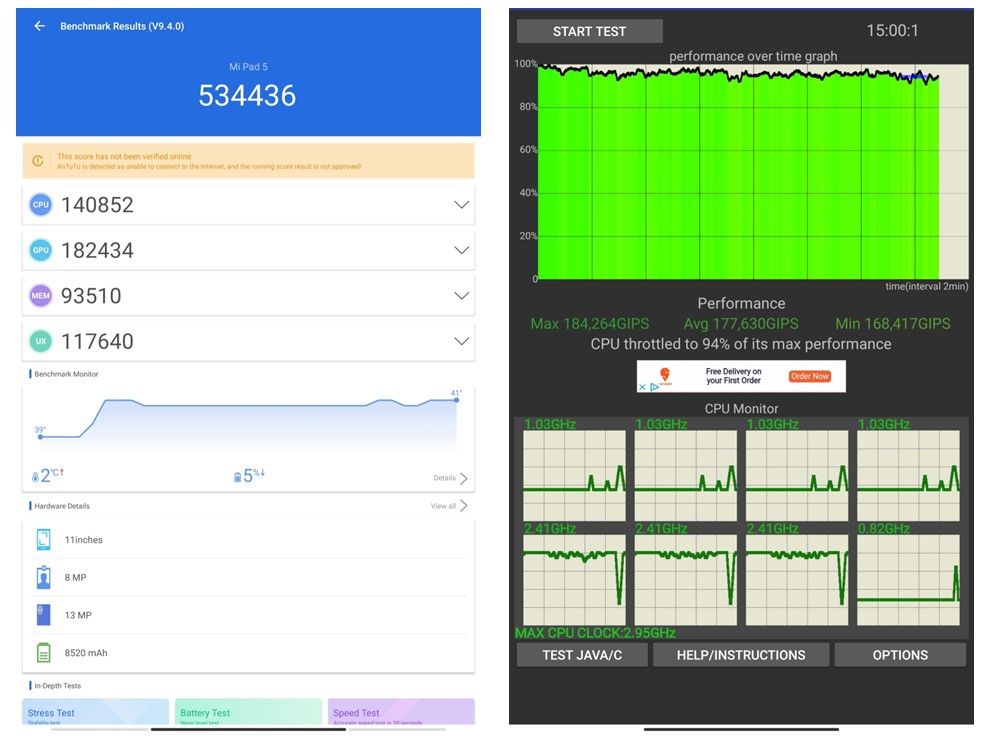Click the UX badge icon
Image resolution: width=990 pixels, height=743 pixels.
pos(40,341)
